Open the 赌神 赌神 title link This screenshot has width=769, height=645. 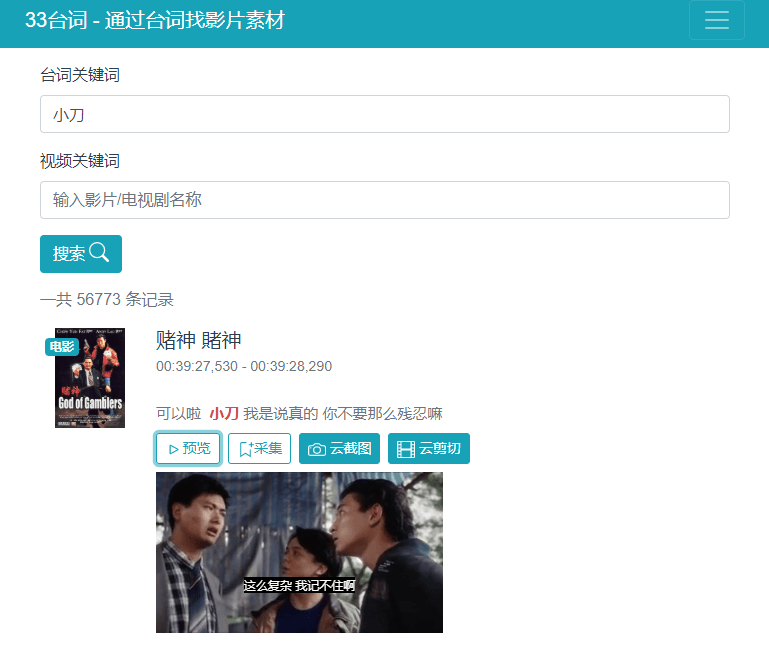click(199, 340)
